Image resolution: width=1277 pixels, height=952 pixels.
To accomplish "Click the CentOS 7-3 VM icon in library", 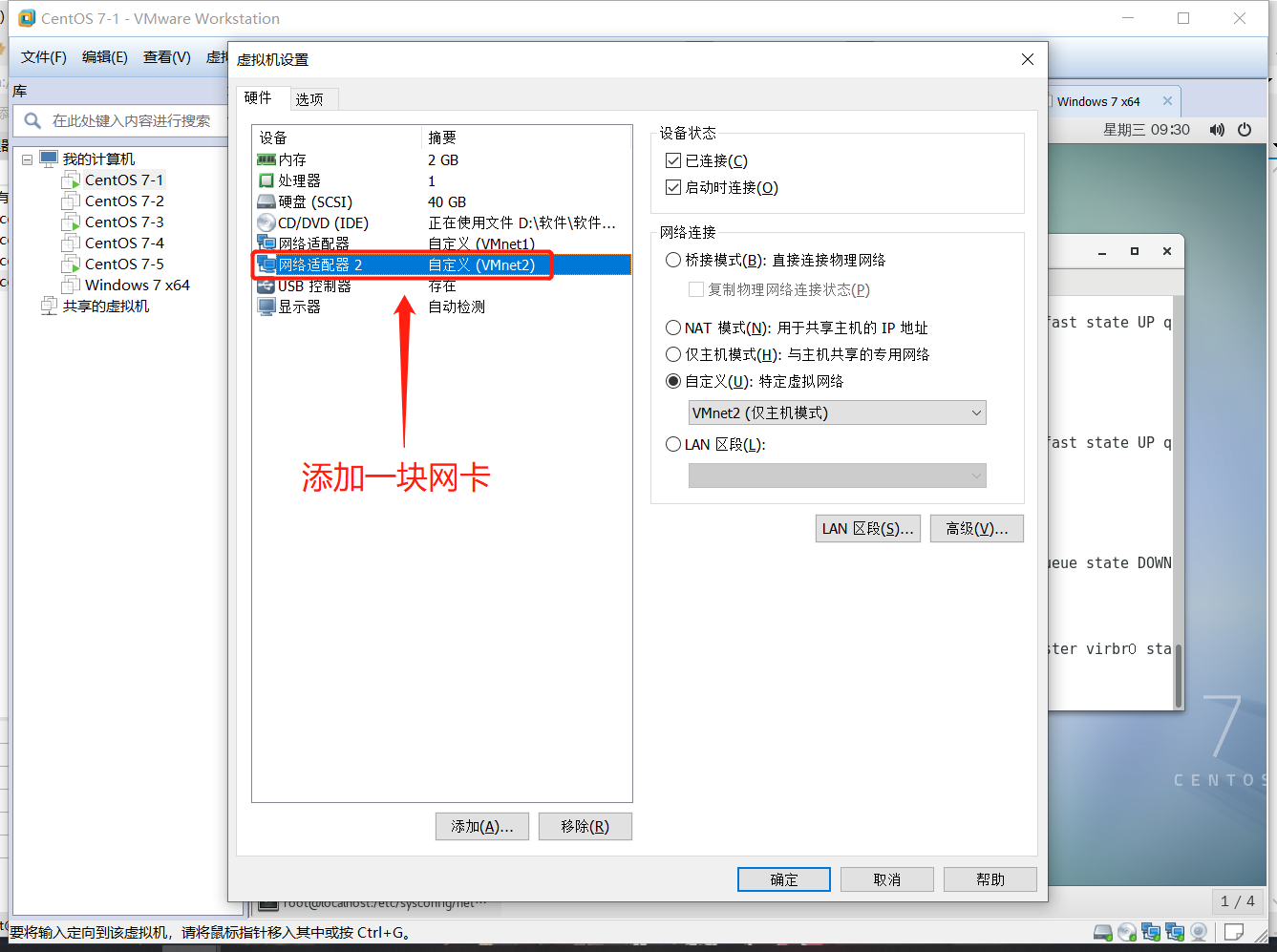I will click(x=71, y=222).
